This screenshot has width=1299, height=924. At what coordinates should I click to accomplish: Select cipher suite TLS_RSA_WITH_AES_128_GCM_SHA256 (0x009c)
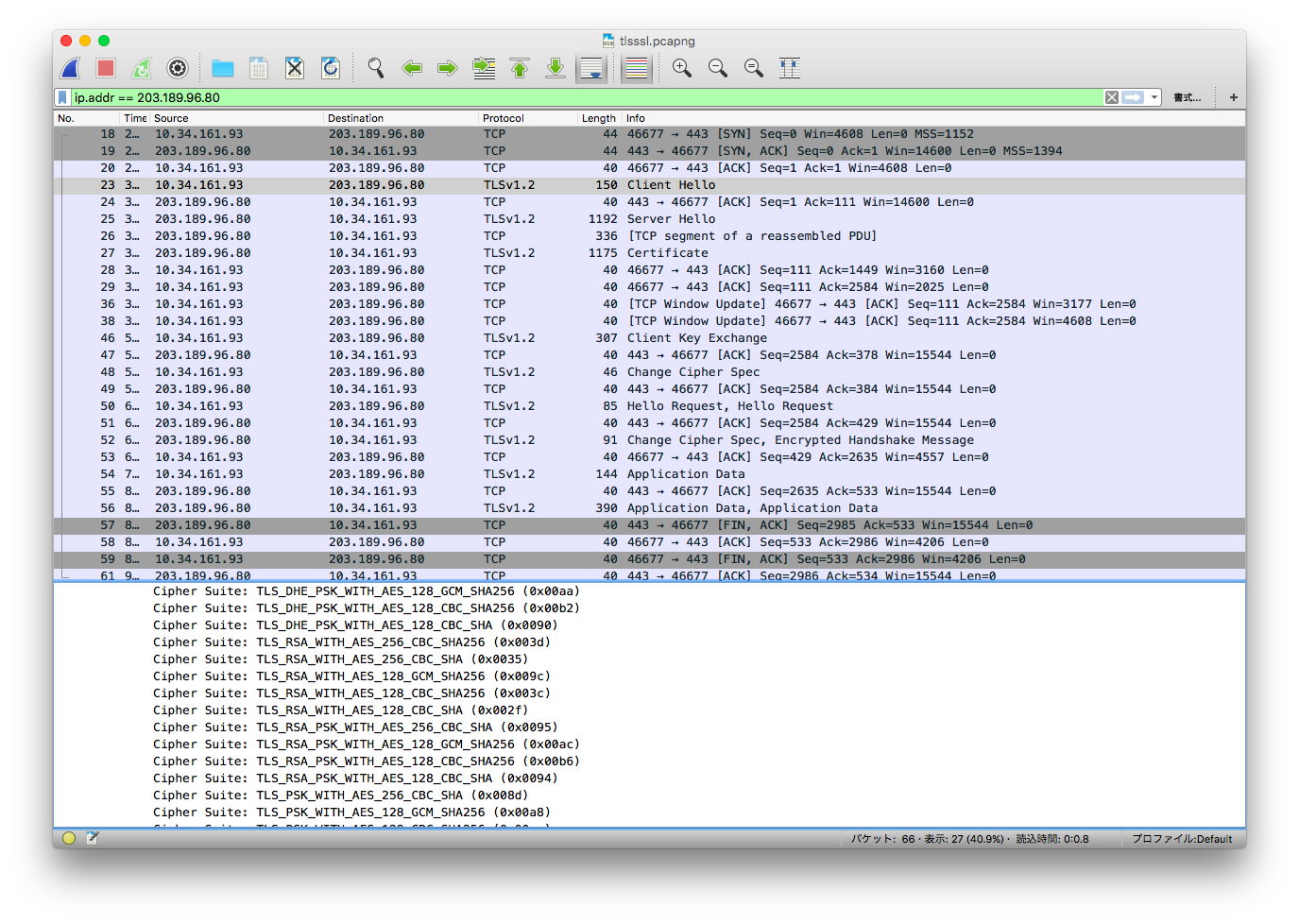coord(351,676)
